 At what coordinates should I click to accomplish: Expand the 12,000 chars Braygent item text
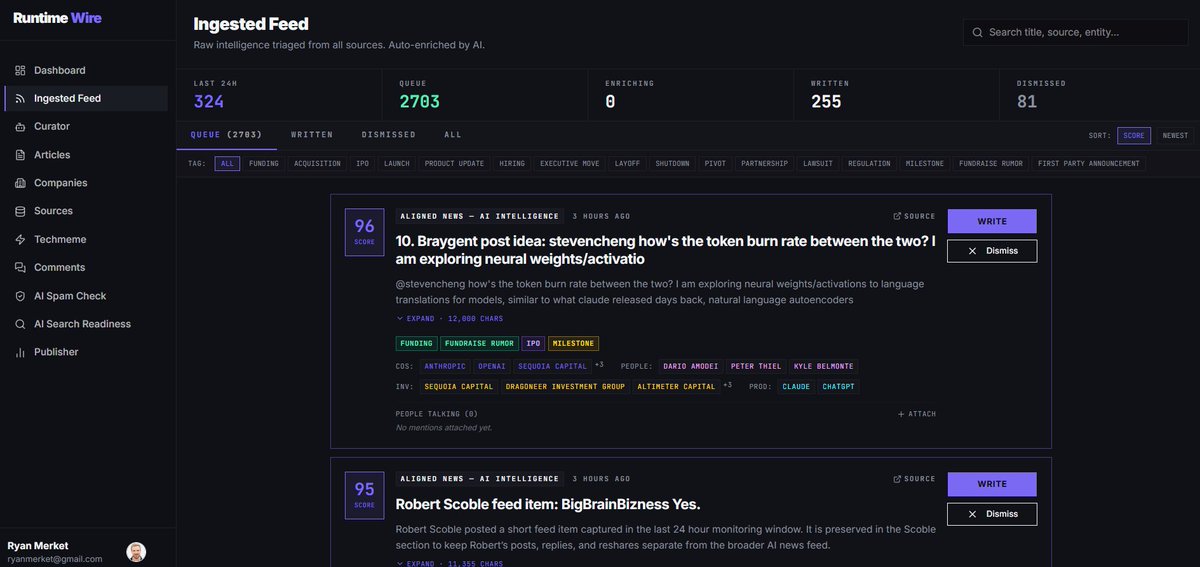click(x=449, y=319)
